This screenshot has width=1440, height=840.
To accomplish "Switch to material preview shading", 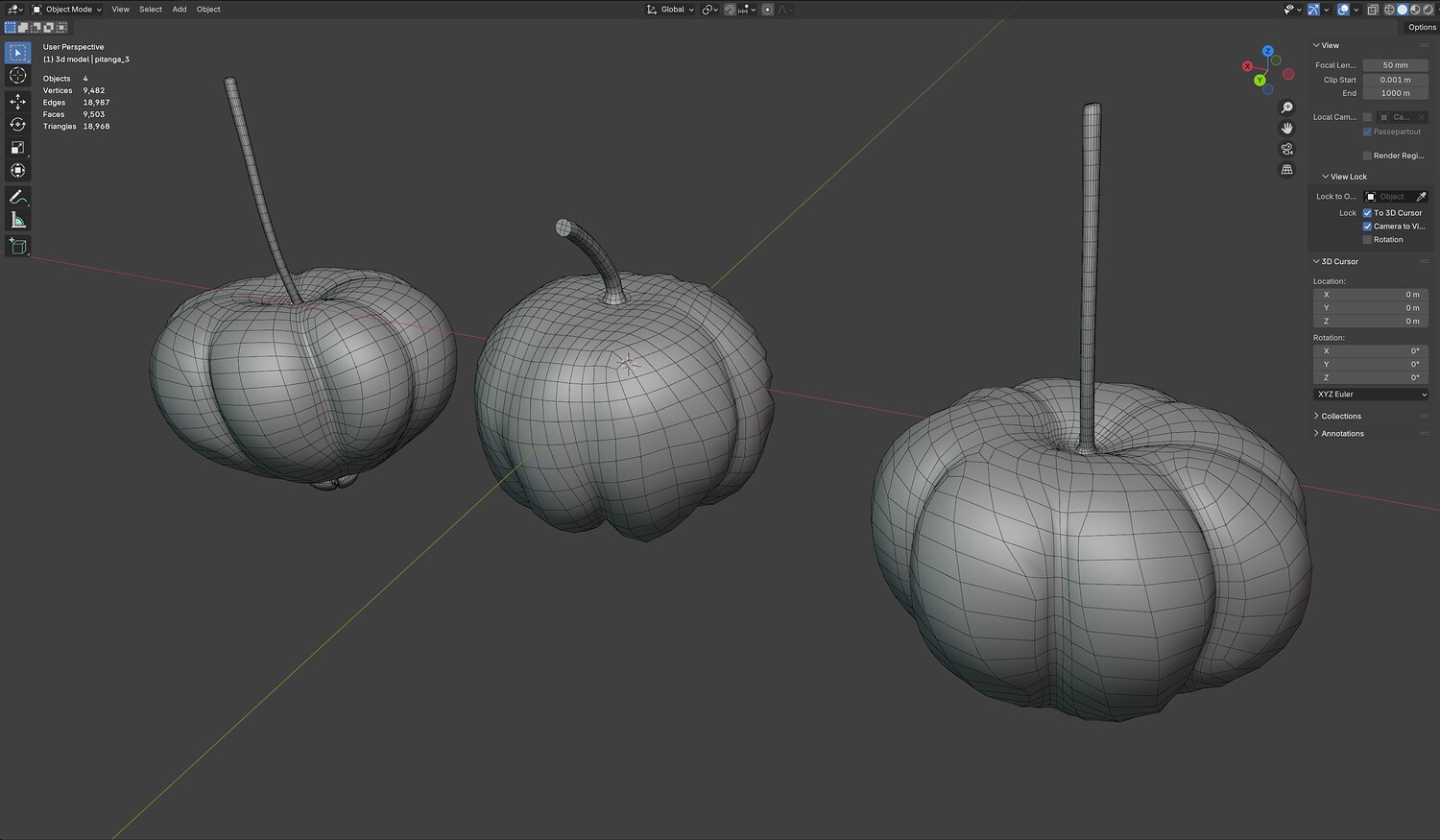I will (1415, 10).
